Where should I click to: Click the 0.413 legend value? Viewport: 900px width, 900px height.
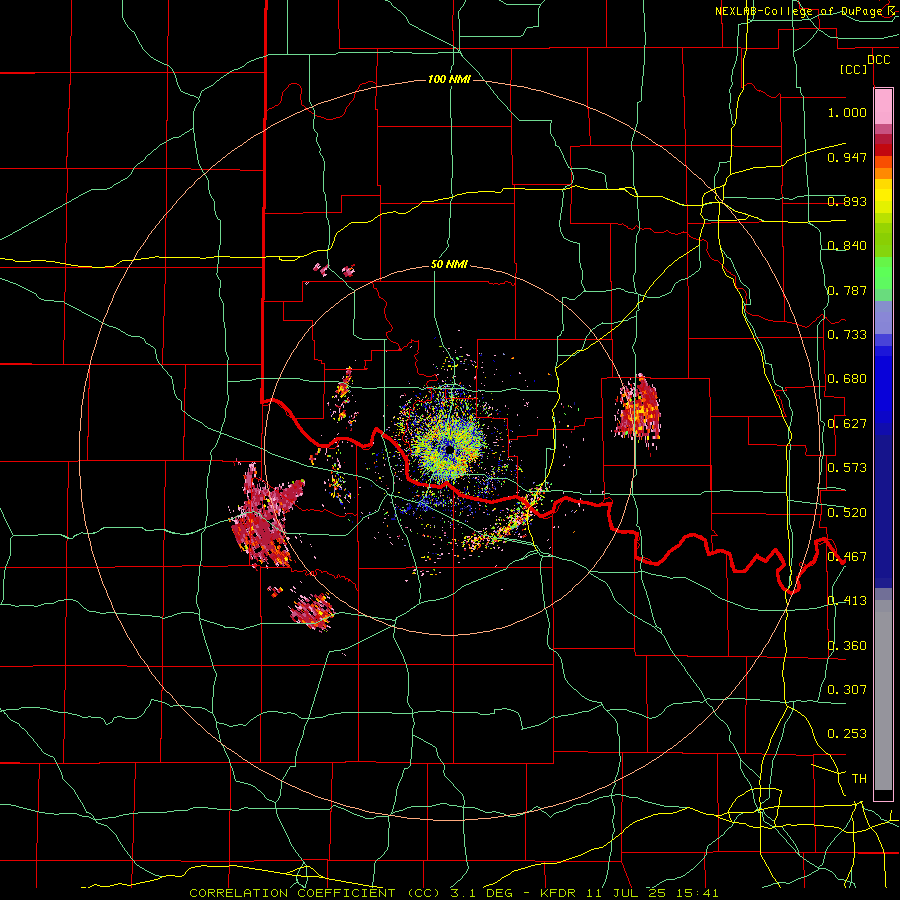pos(847,601)
